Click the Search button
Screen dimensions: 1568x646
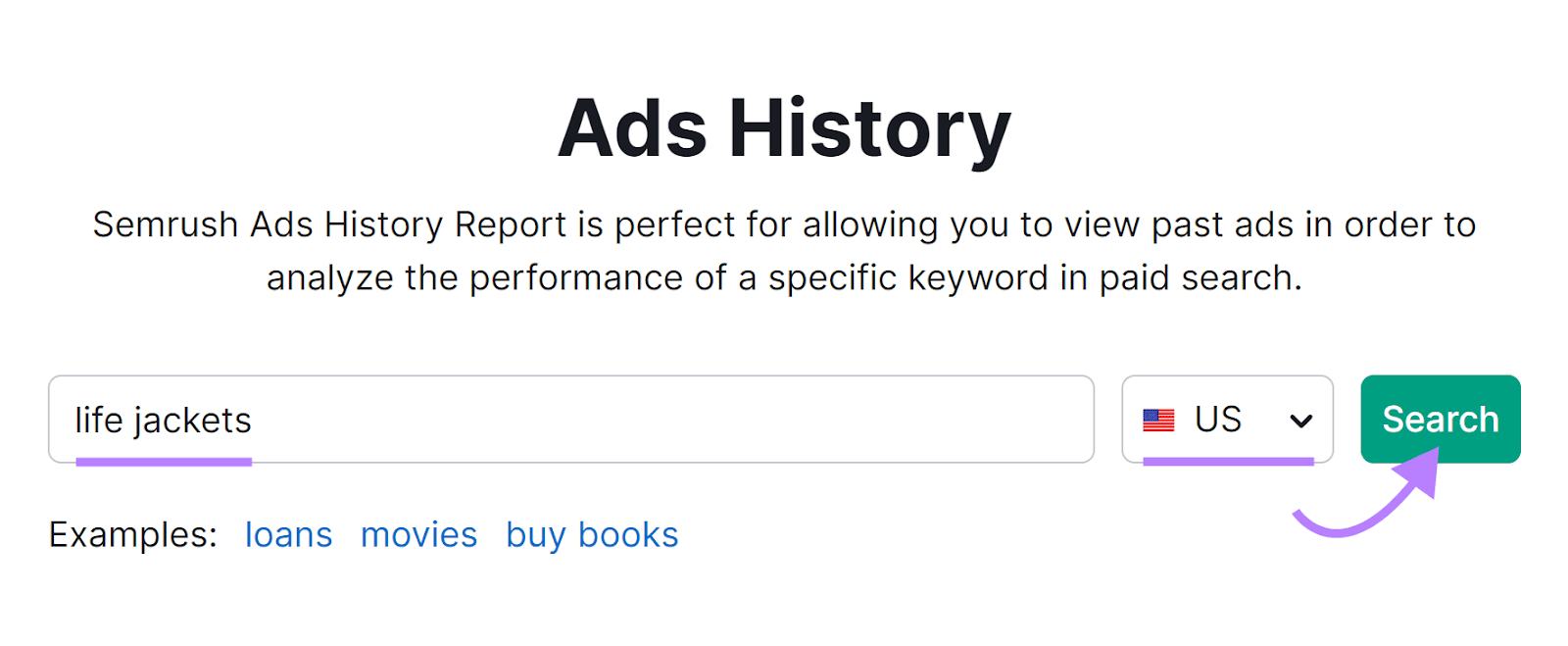1440,420
